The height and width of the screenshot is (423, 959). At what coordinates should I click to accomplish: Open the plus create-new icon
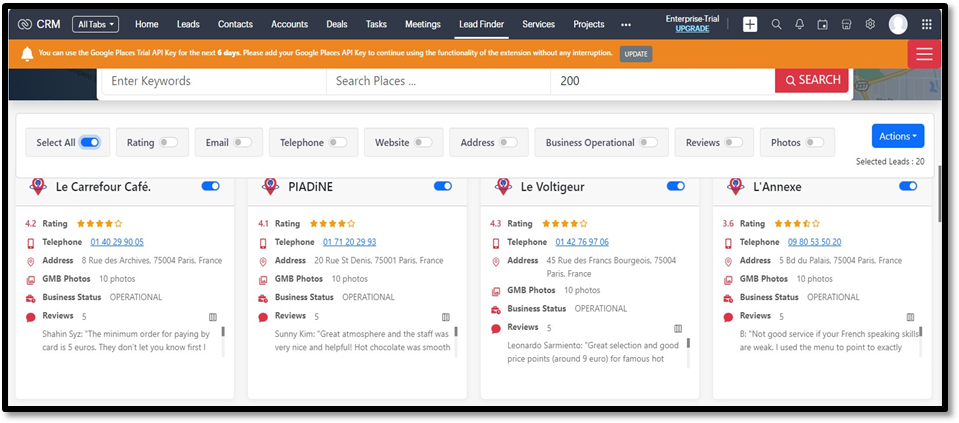pyautogui.click(x=750, y=24)
